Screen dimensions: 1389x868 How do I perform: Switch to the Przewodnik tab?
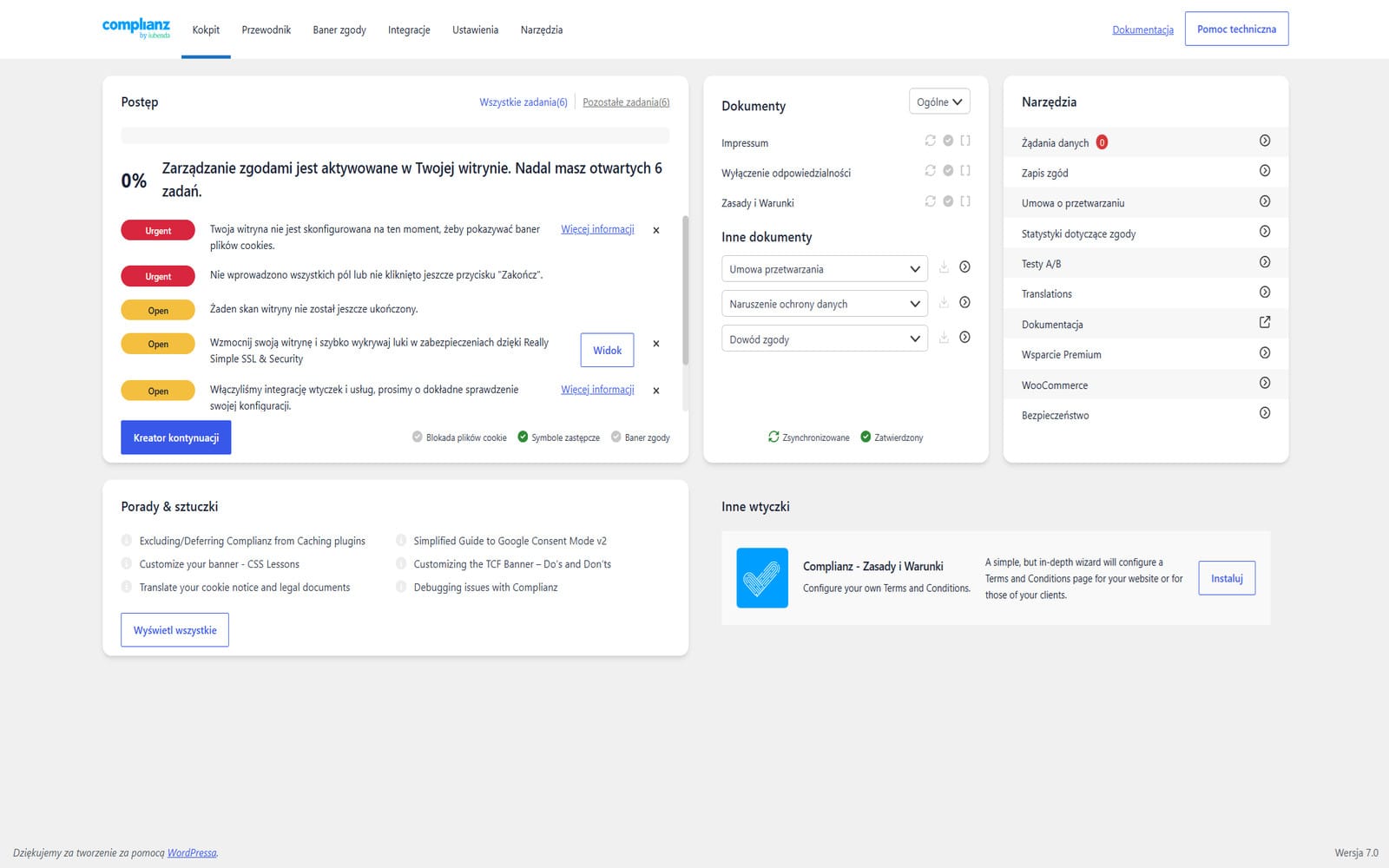click(266, 30)
